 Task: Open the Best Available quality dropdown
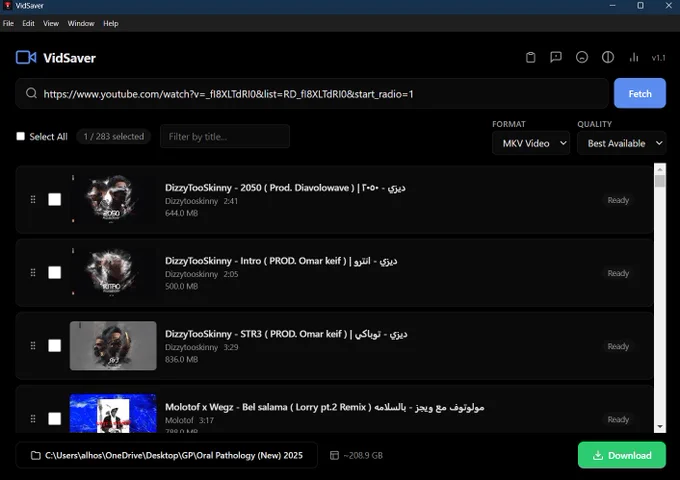tap(621, 143)
